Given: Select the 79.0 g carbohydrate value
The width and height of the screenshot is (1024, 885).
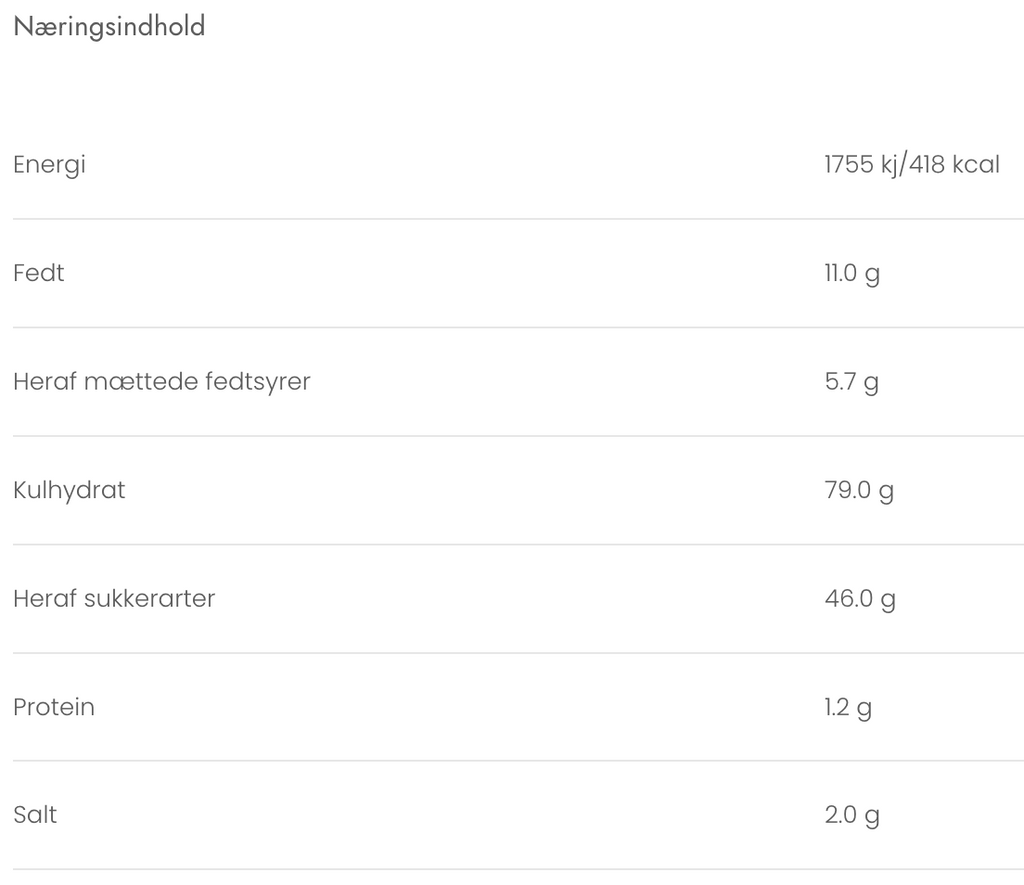Looking at the screenshot, I should (x=859, y=490).
